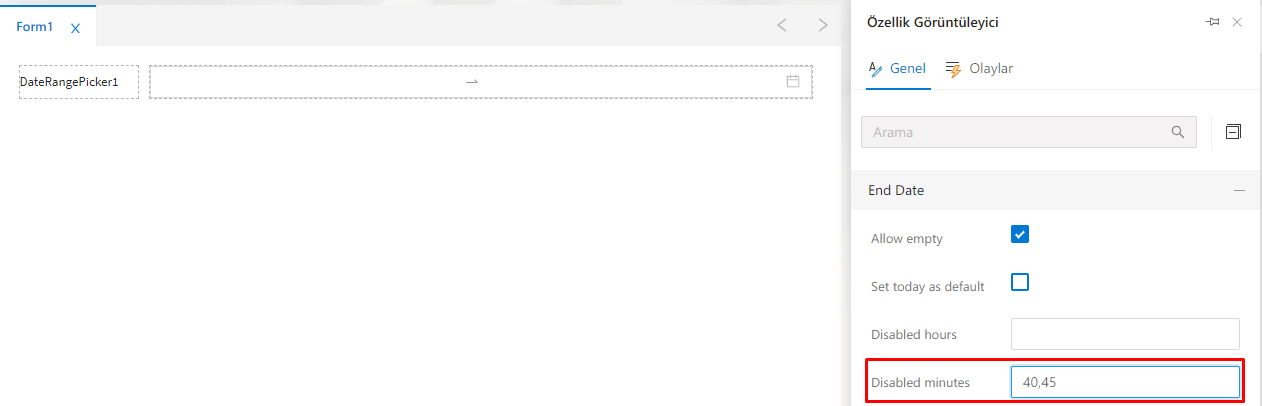Click the collapse-all icon beside the search box

point(1233,132)
